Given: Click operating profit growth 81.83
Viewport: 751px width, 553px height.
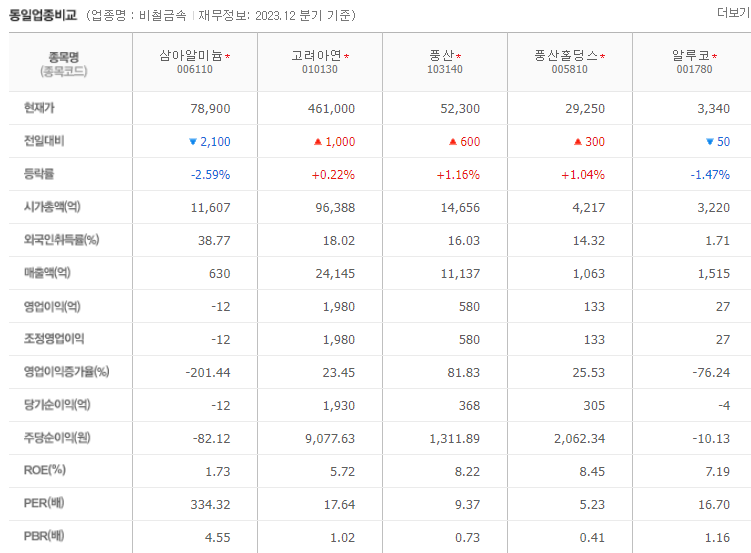Looking at the screenshot, I should pyautogui.click(x=464, y=373).
